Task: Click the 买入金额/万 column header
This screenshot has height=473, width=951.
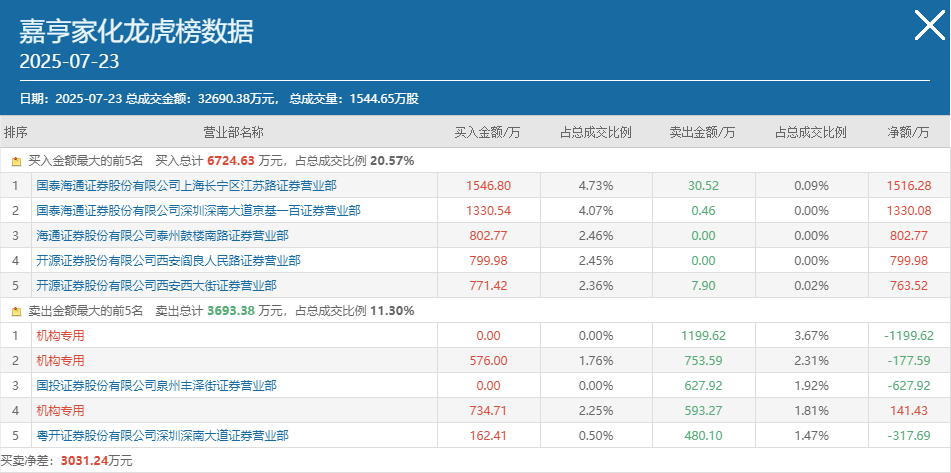Action: point(488,132)
